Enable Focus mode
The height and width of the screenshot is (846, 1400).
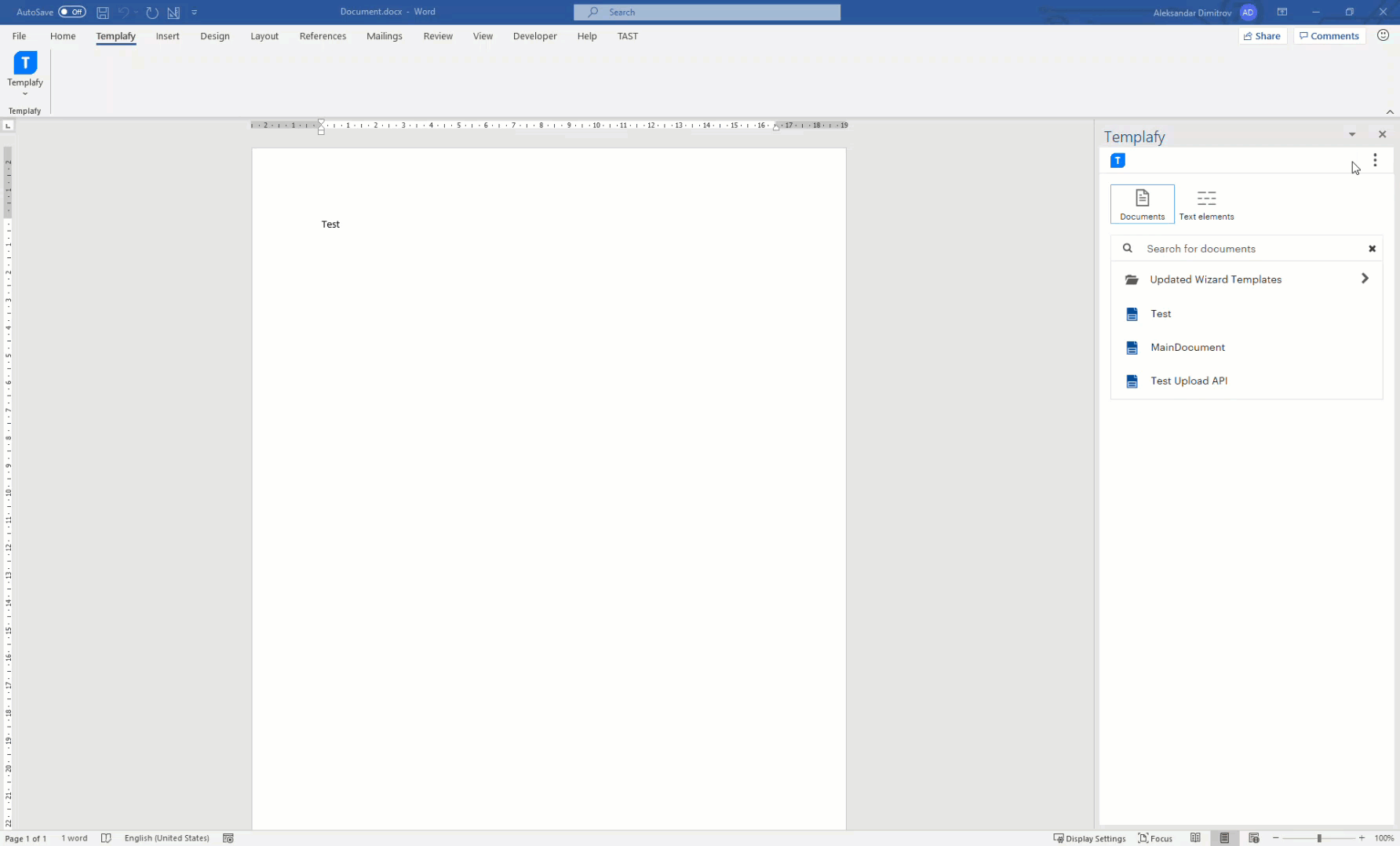point(1155,838)
